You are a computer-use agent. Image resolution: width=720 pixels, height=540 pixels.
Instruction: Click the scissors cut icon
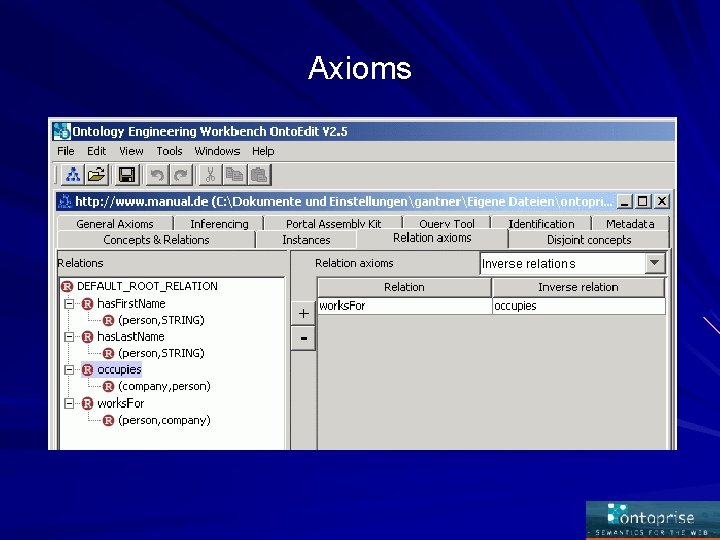211,175
